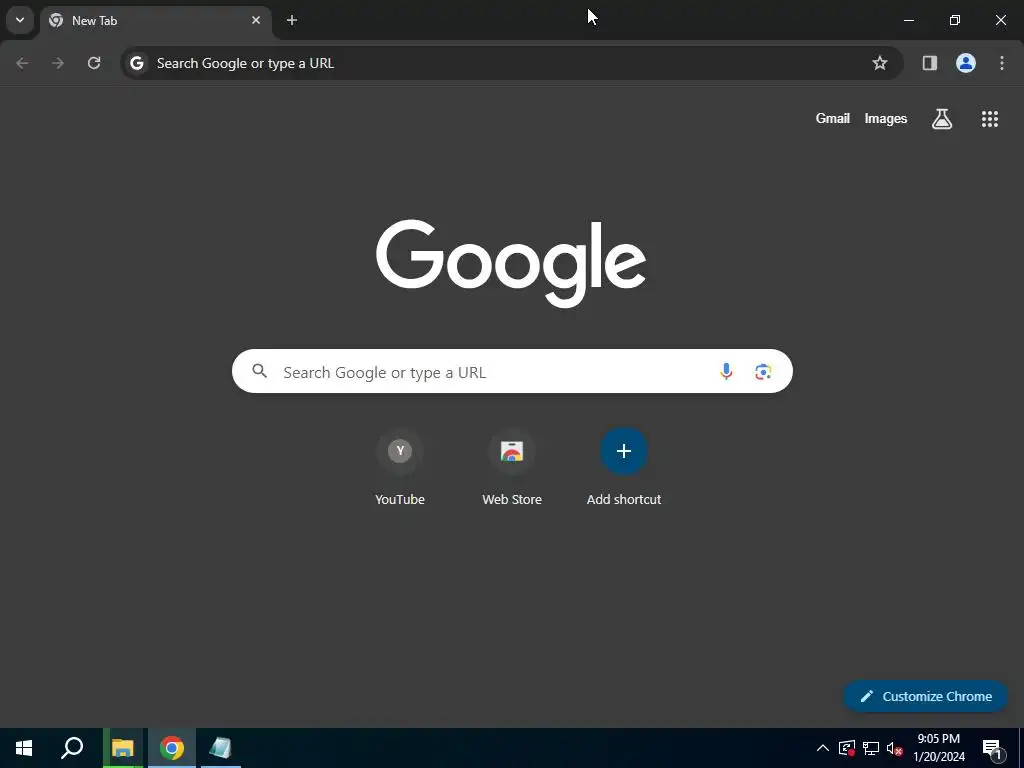
Task: Open Windows taskbar search
Action: (72, 748)
